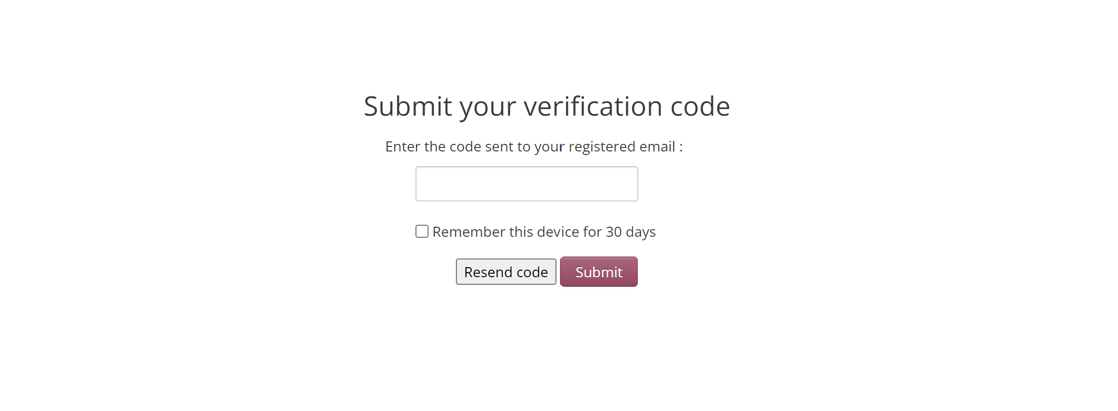
Task: Confirm the code with the maroon Submit button
Action: point(599,272)
